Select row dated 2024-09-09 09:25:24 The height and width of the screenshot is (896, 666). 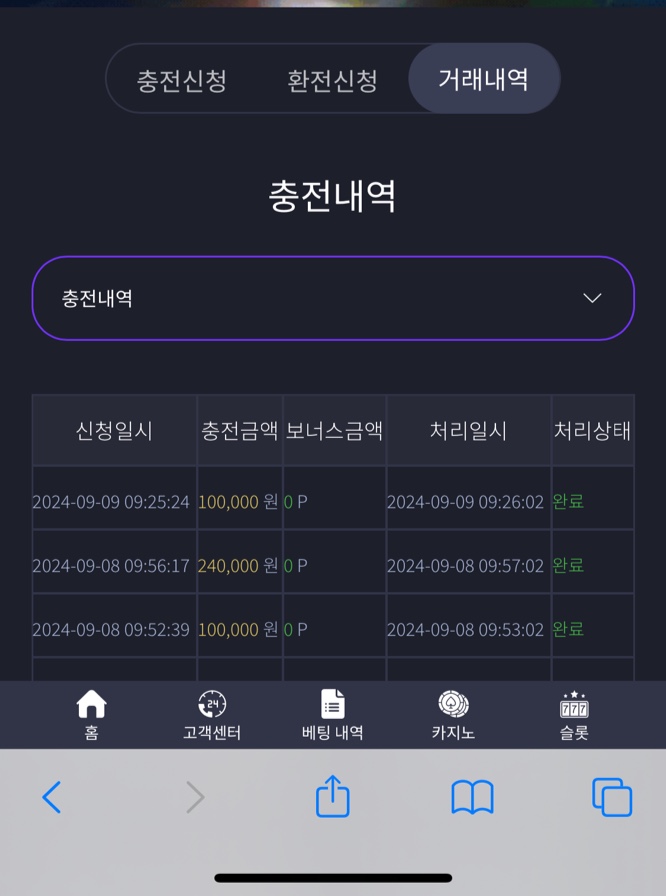pos(333,501)
